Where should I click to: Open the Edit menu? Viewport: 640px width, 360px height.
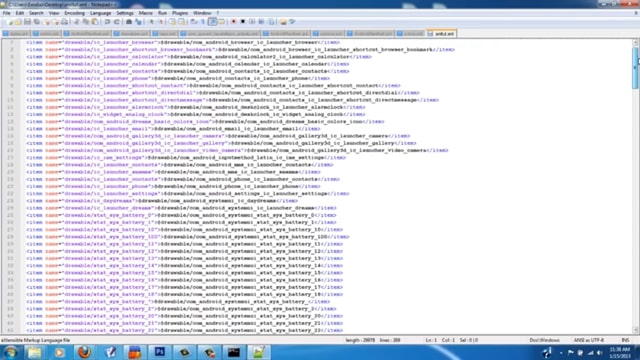[20, 13]
